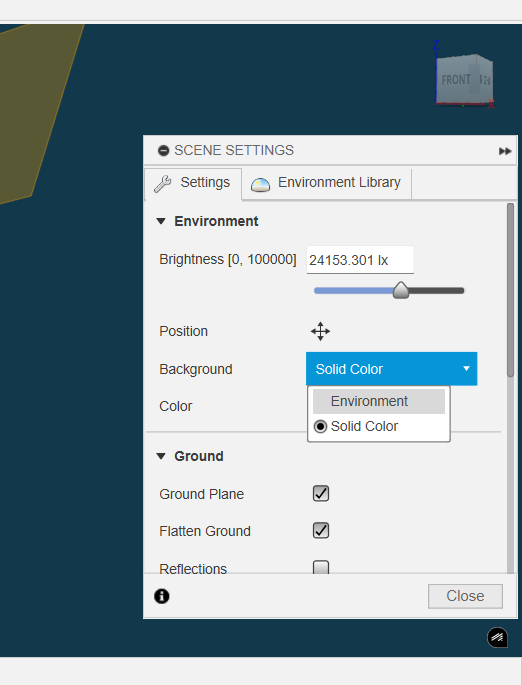Uncheck the Flatten Ground checkbox
This screenshot has height=685, width=522.
coord(321,531)
